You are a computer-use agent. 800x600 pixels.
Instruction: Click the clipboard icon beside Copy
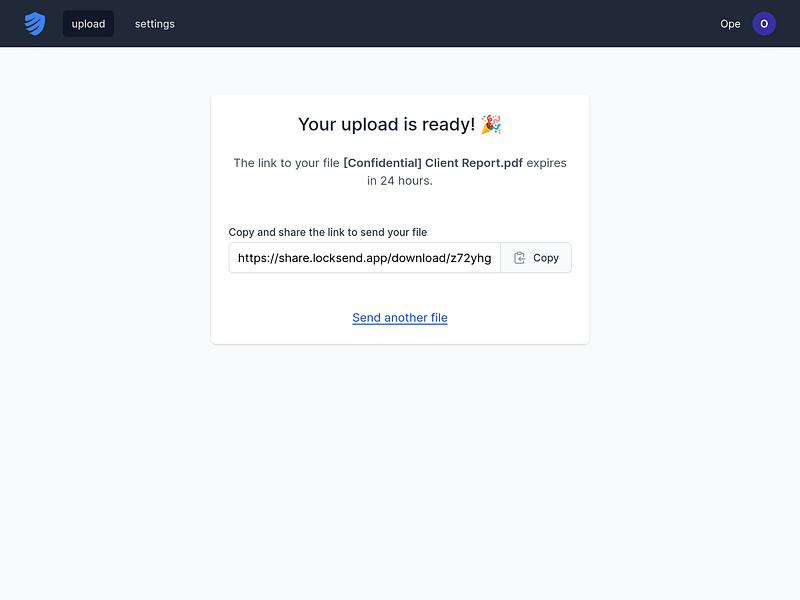click(519, 258)
